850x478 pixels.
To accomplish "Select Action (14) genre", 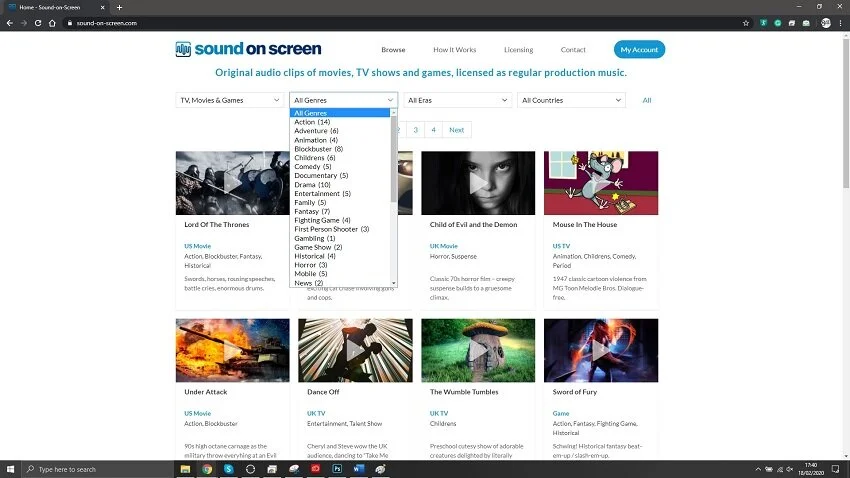I will pyautogui.click(x=340, y=122).
